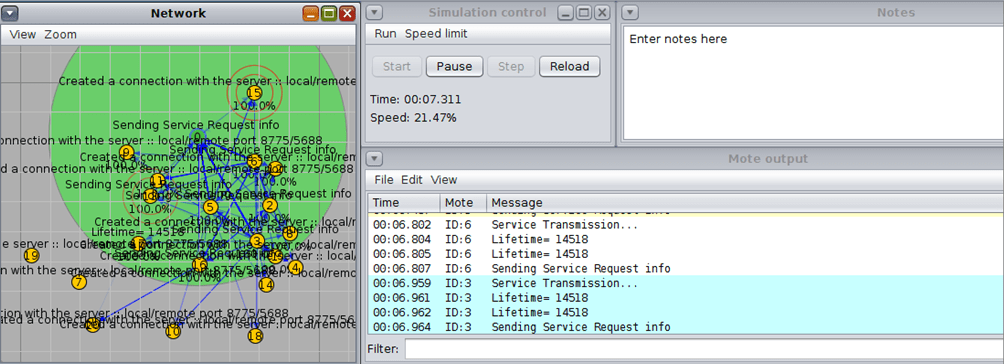The image size is (1004, 364).
Task: Open the View menu in Network window
Action: [x=23, y=35]
